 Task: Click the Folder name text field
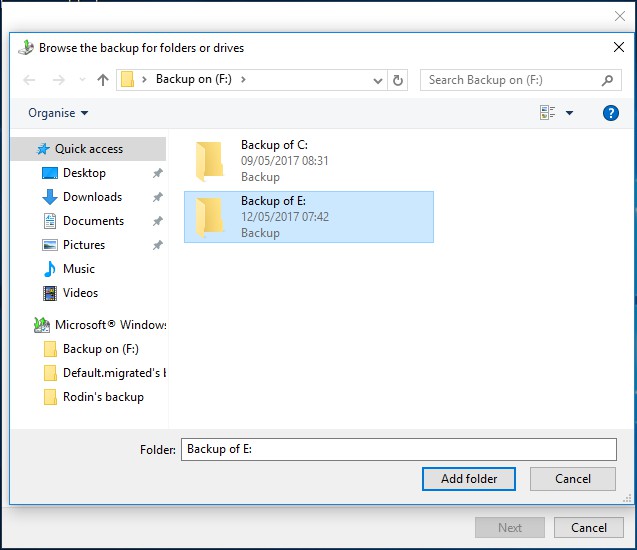399,449
